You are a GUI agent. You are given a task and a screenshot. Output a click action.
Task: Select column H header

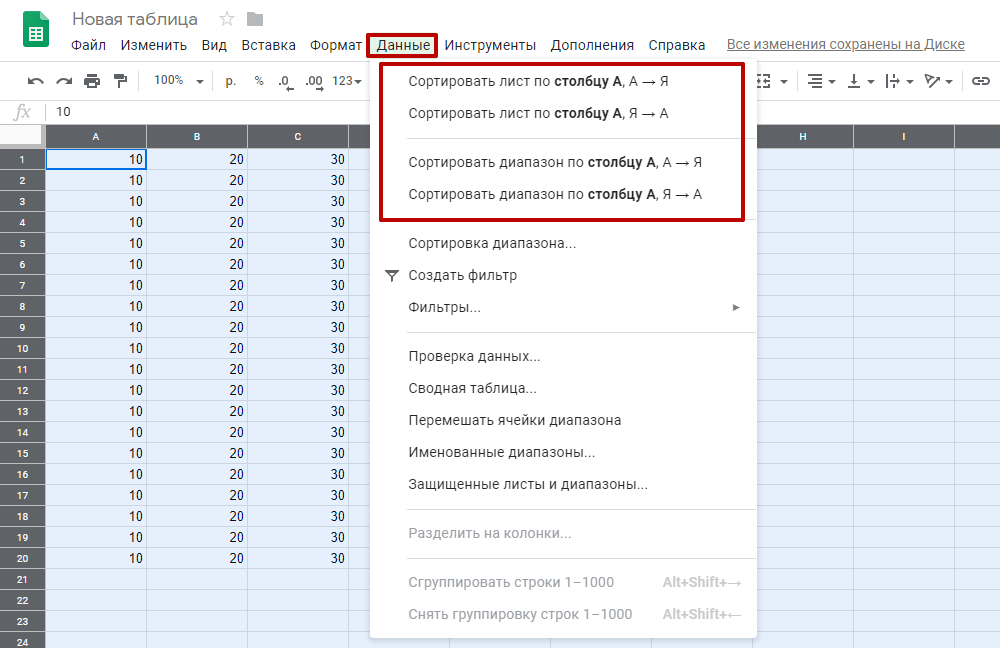803,136
